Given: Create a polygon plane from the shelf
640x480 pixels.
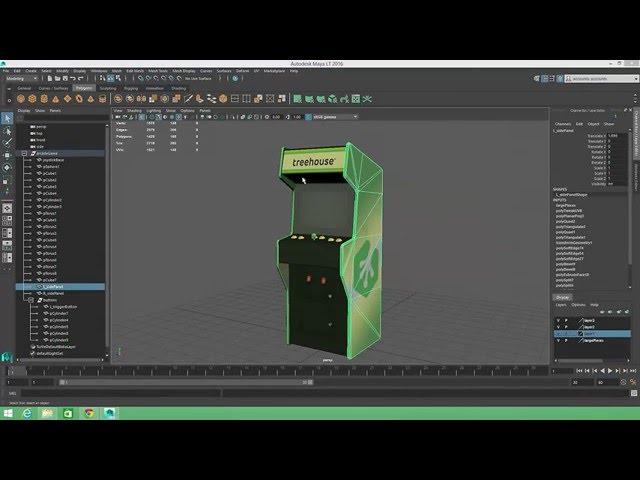Looking at the screenshot, I should pos(67,99).
